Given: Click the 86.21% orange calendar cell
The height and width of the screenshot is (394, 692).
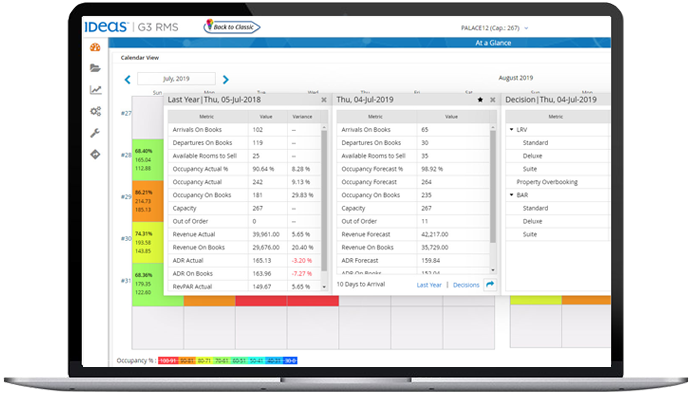Looking at the screenshot, I should click(148, 201).
